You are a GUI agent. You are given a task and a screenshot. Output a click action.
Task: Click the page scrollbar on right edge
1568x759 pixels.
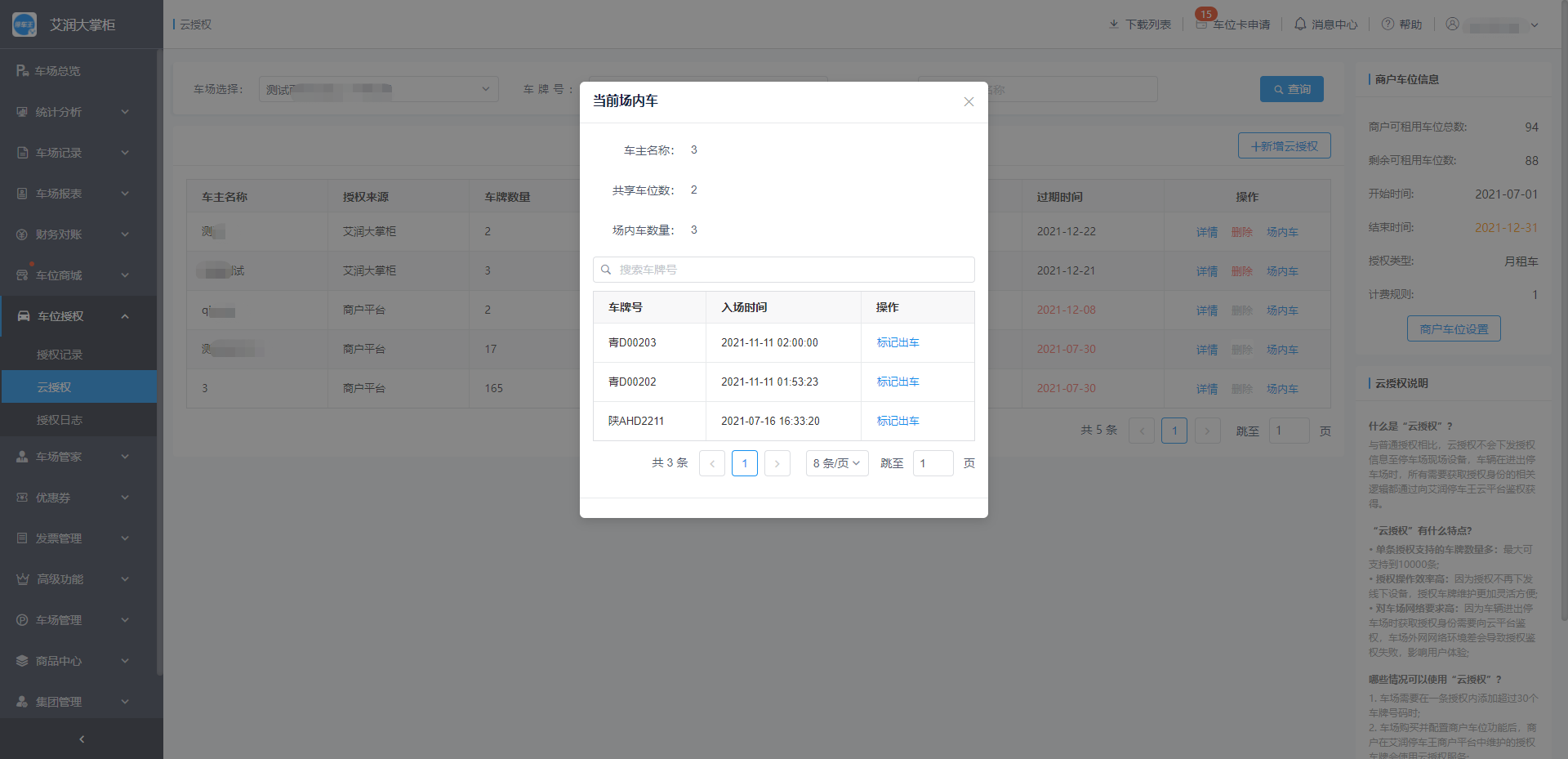tap(1564, 310)
